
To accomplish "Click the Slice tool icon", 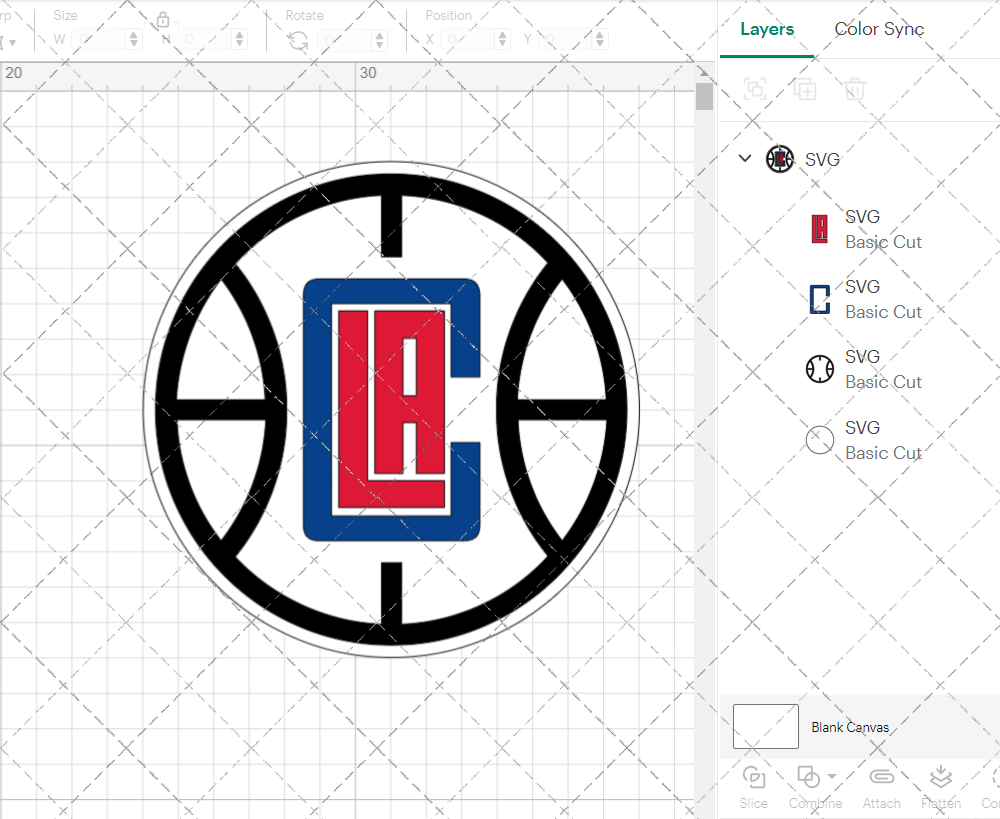I will pos(754,778).
